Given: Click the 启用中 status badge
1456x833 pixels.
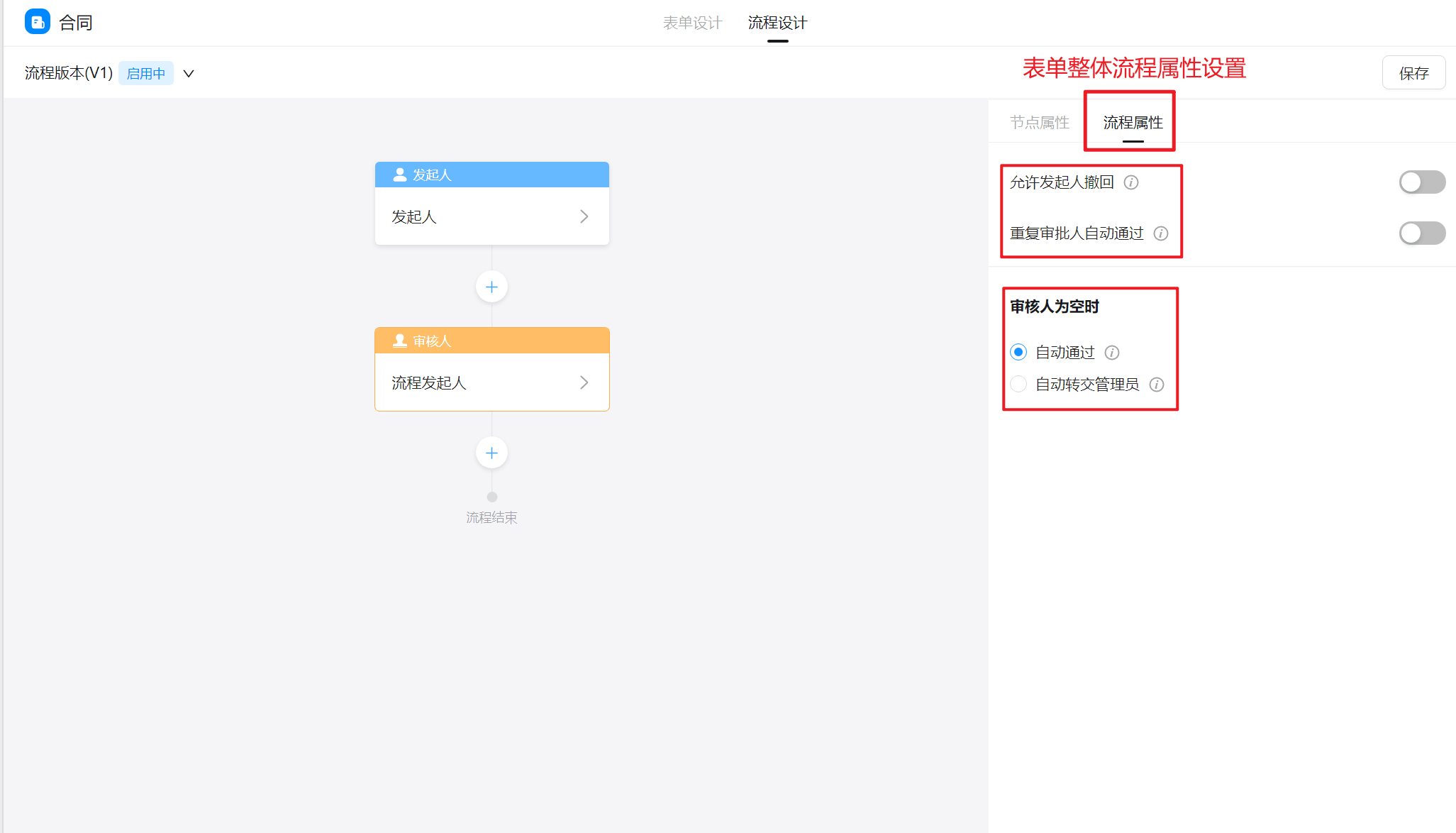Looking at the screenshot, I should pyautogui.click(x=146, y=74).
